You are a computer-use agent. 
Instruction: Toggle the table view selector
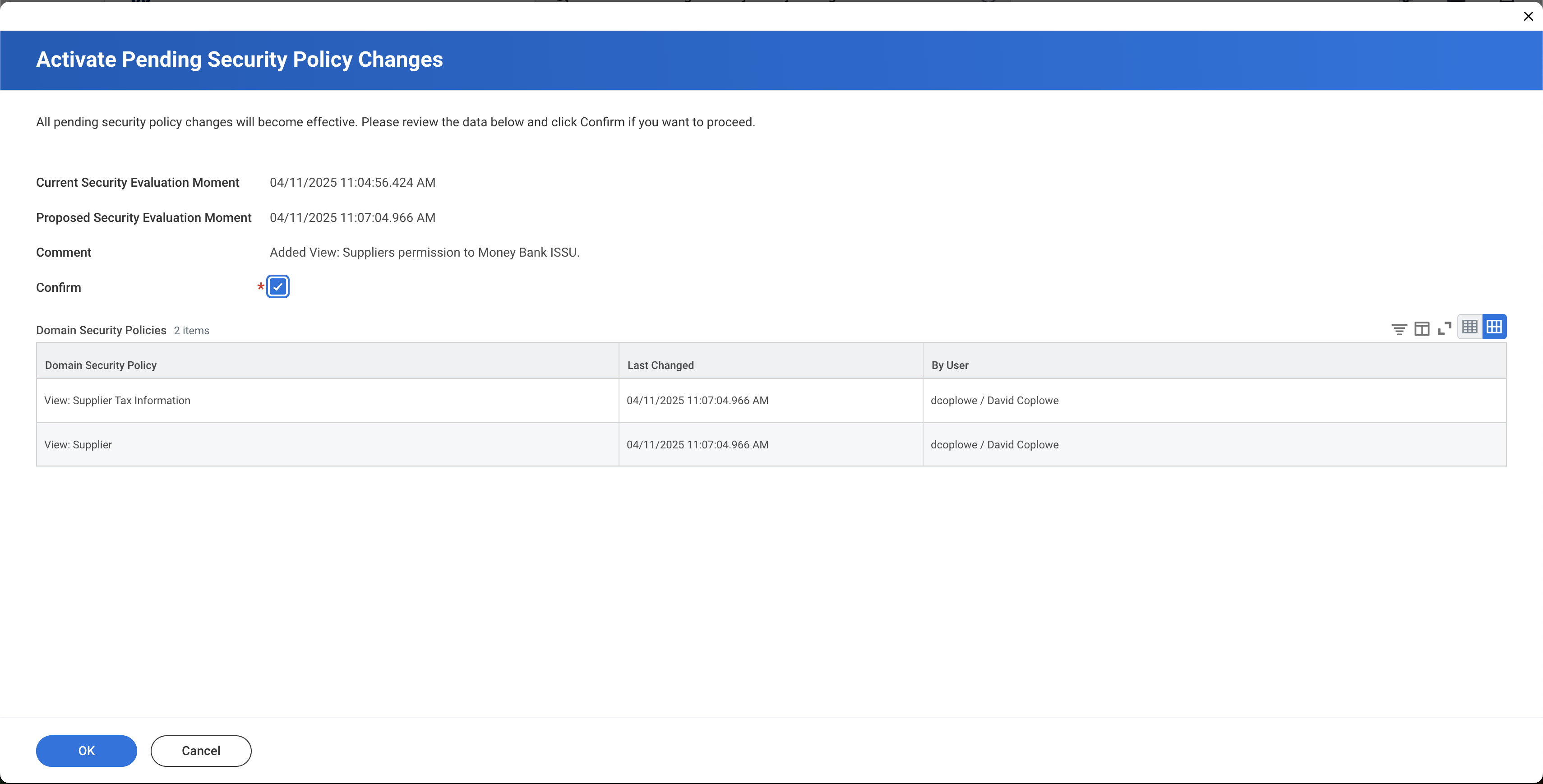(1483, 327)
